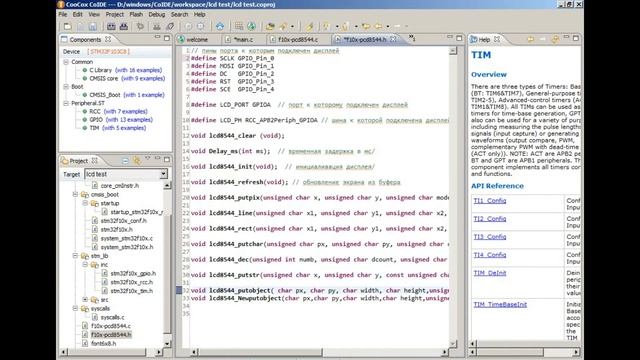Click the New File toolbar icon
Image resolution: width=640 pixels, height=360 pixels.
pos(68,27)
